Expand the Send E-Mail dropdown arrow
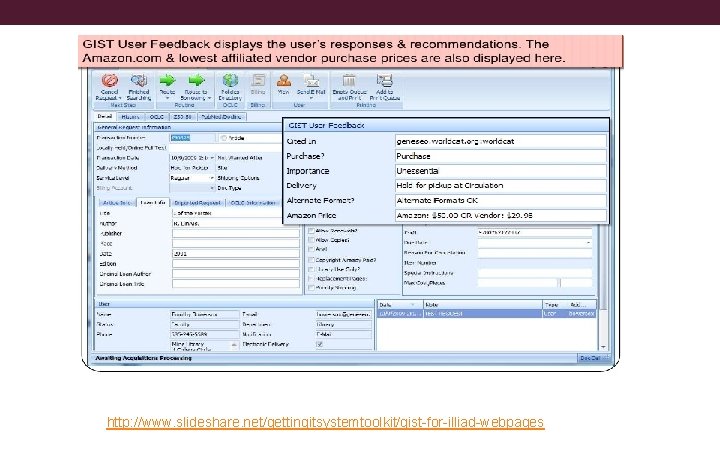Screen dimensions: 720x450 click(x=311, y=98)
